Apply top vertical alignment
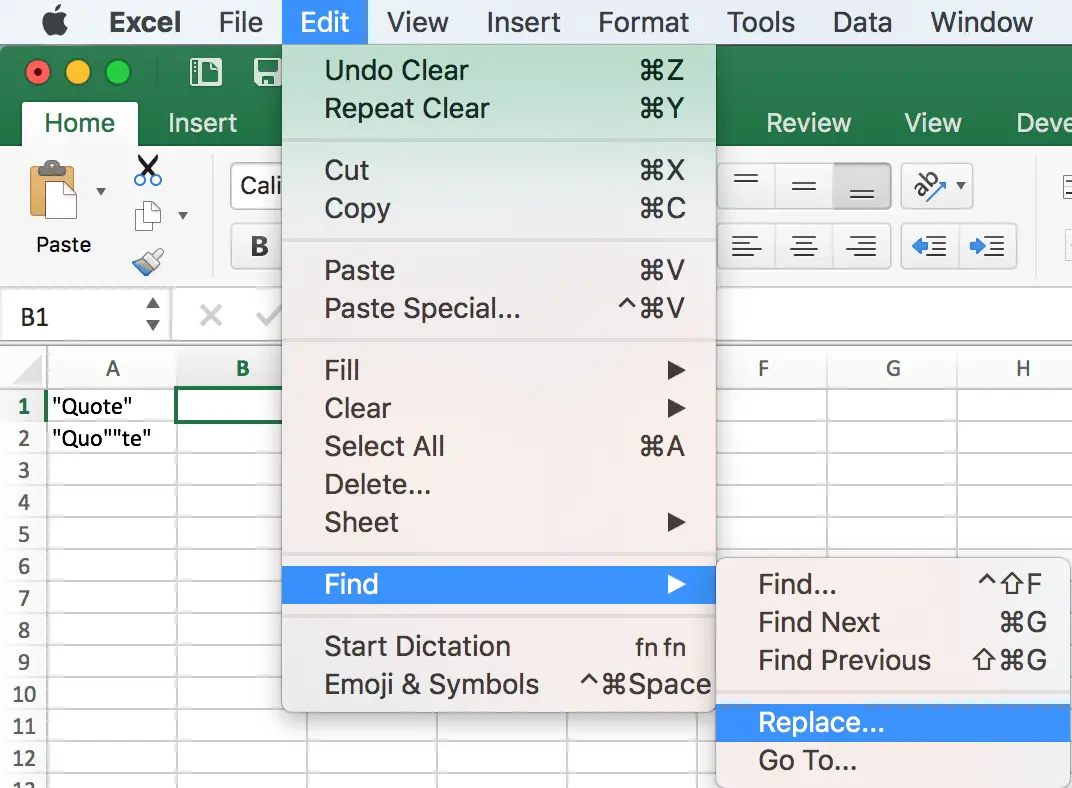This screenshot has width=1072, height=788. click(x=746, y=185)
